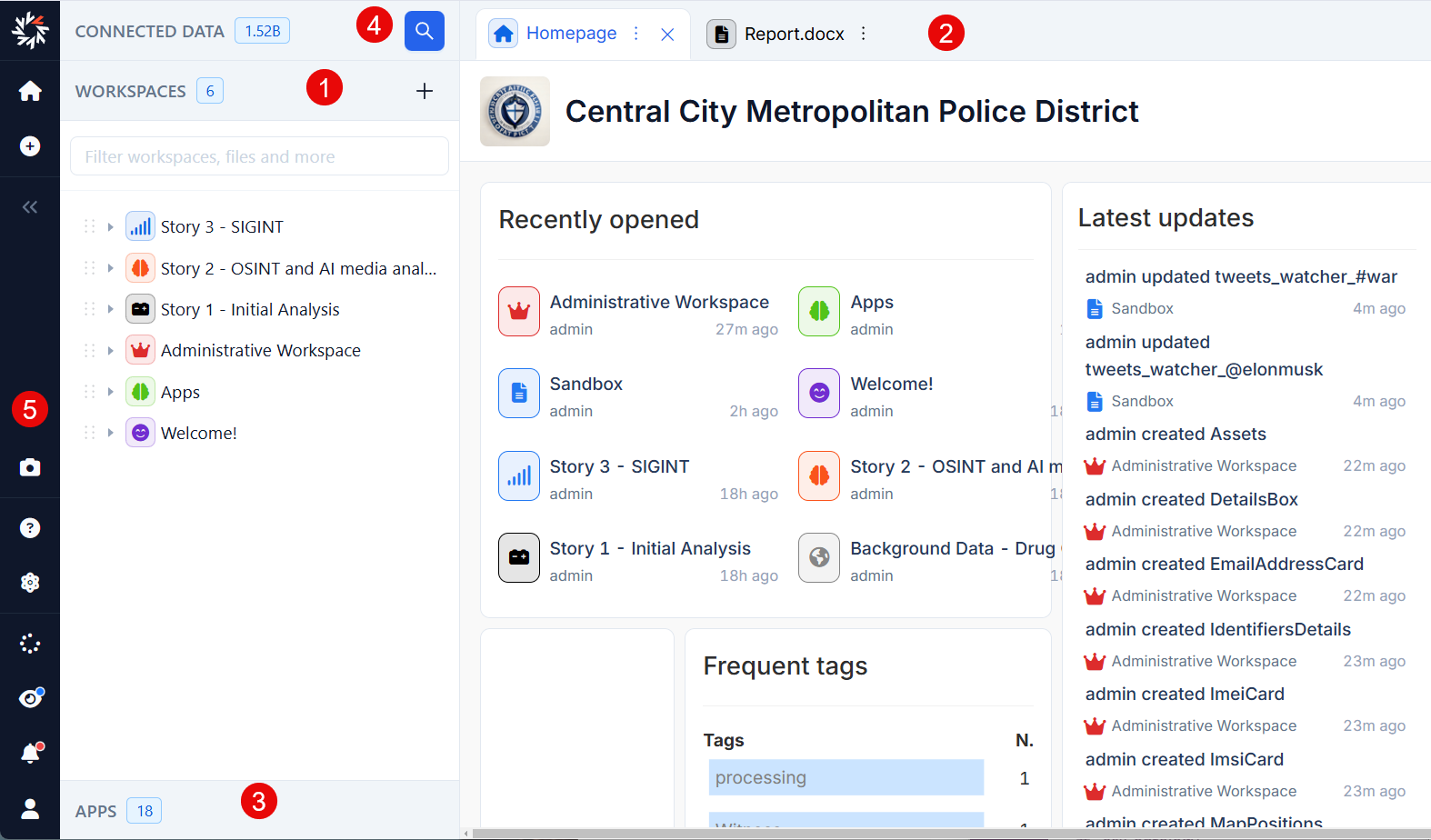The height and width of the screenshot is (840, 1431).
Task: Expand the Apps workspace tree node
Action: tap(110, 392)
